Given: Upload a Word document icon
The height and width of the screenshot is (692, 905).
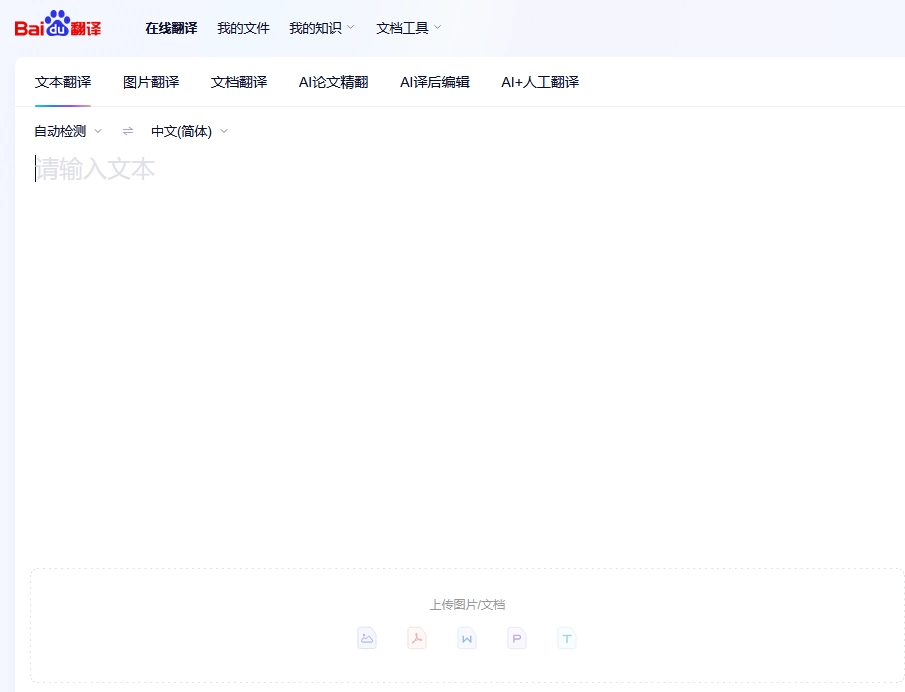Looking at the screenshot, I should [x=467, y=638].
